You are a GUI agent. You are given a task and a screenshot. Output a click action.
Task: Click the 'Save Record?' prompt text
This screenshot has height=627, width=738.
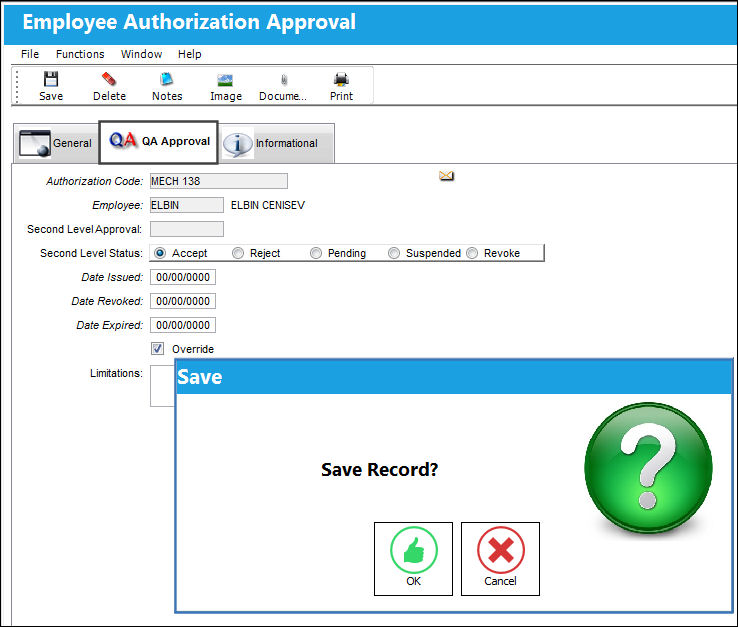click(x=379, y=469)
